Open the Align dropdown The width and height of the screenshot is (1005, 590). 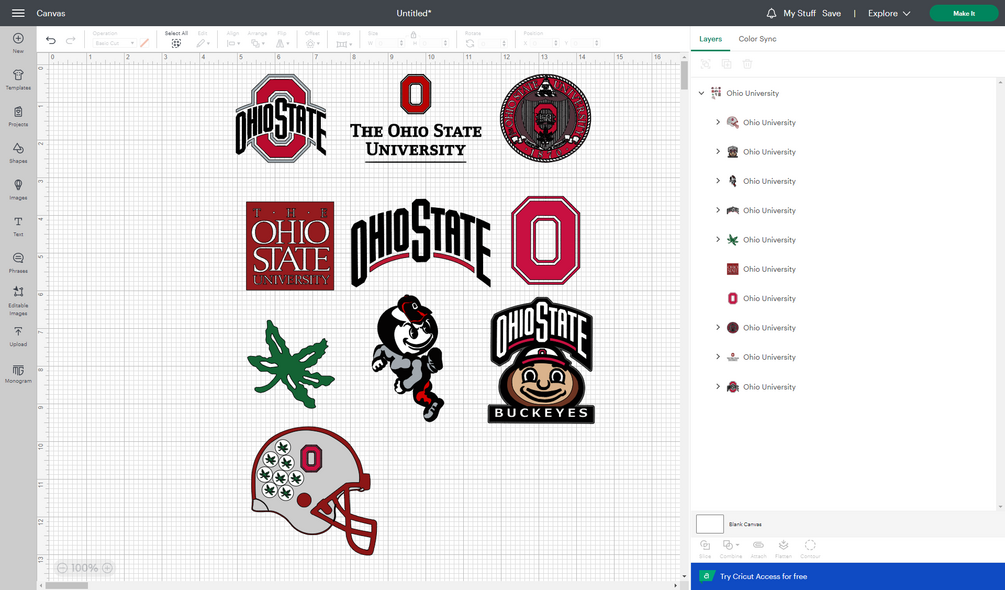click(x=233, y=43)
